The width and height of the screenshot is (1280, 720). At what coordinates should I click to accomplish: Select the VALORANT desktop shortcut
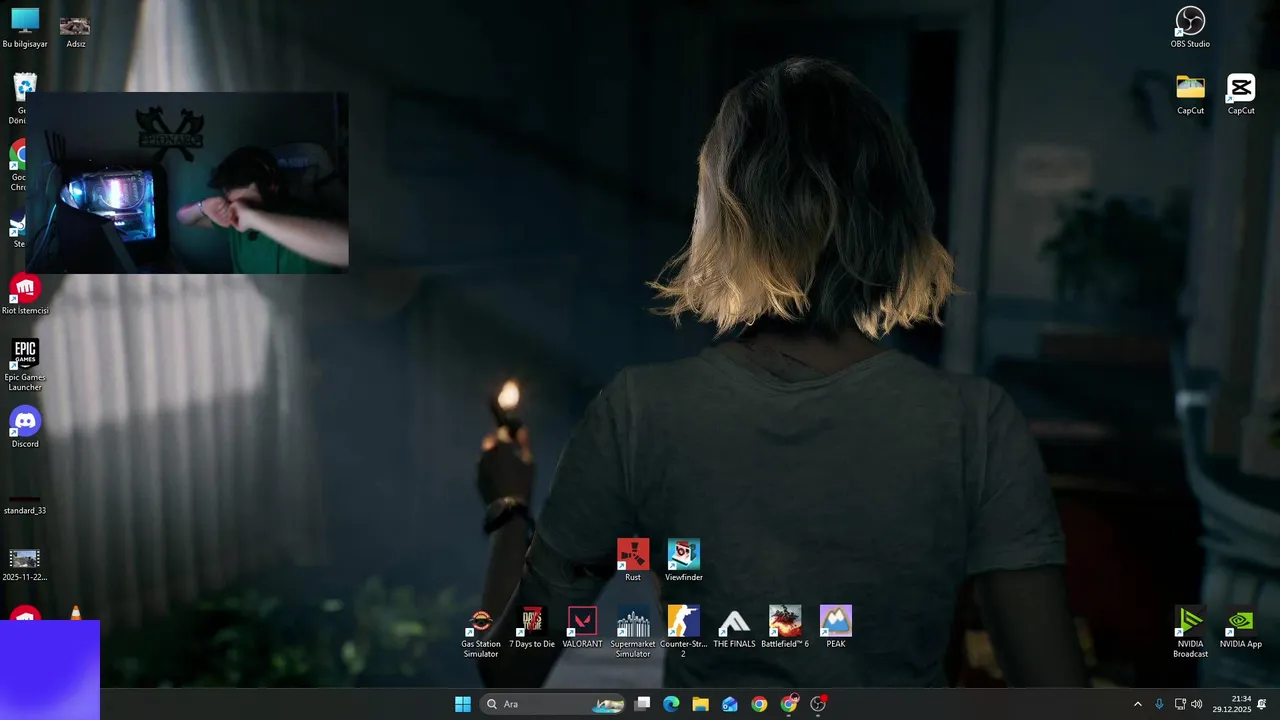(x=582, y=627)
